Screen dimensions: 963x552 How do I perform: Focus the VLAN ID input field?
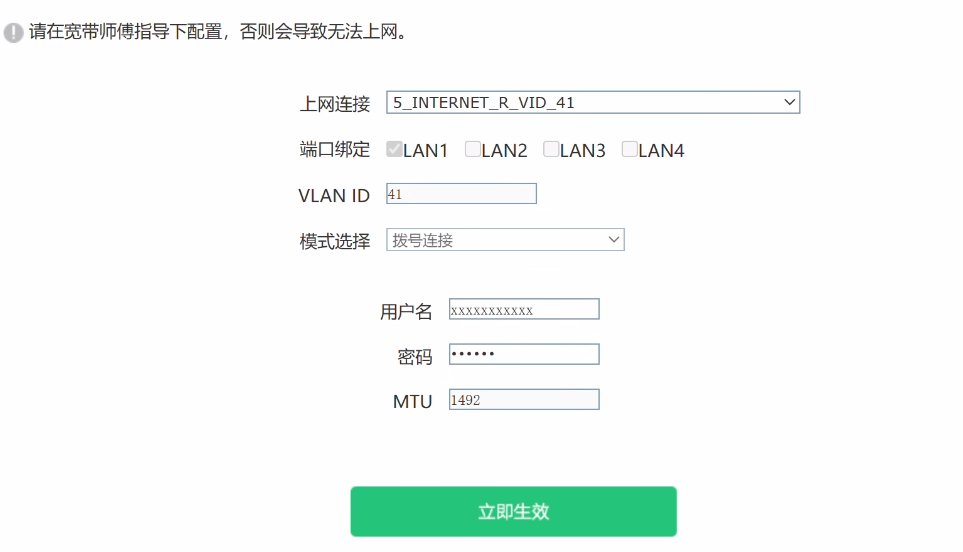(461, 194)
